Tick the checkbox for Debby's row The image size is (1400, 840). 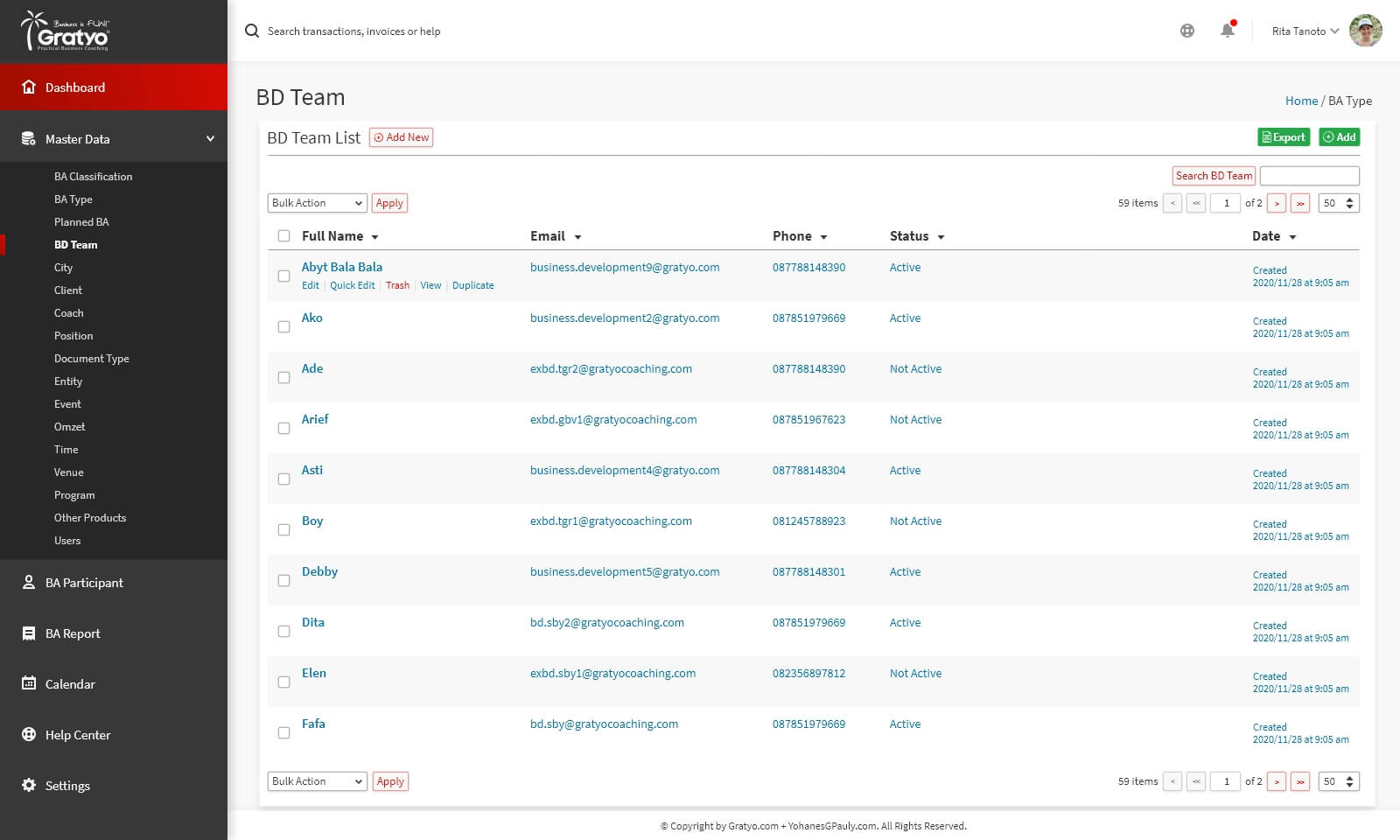click(283, 580)
